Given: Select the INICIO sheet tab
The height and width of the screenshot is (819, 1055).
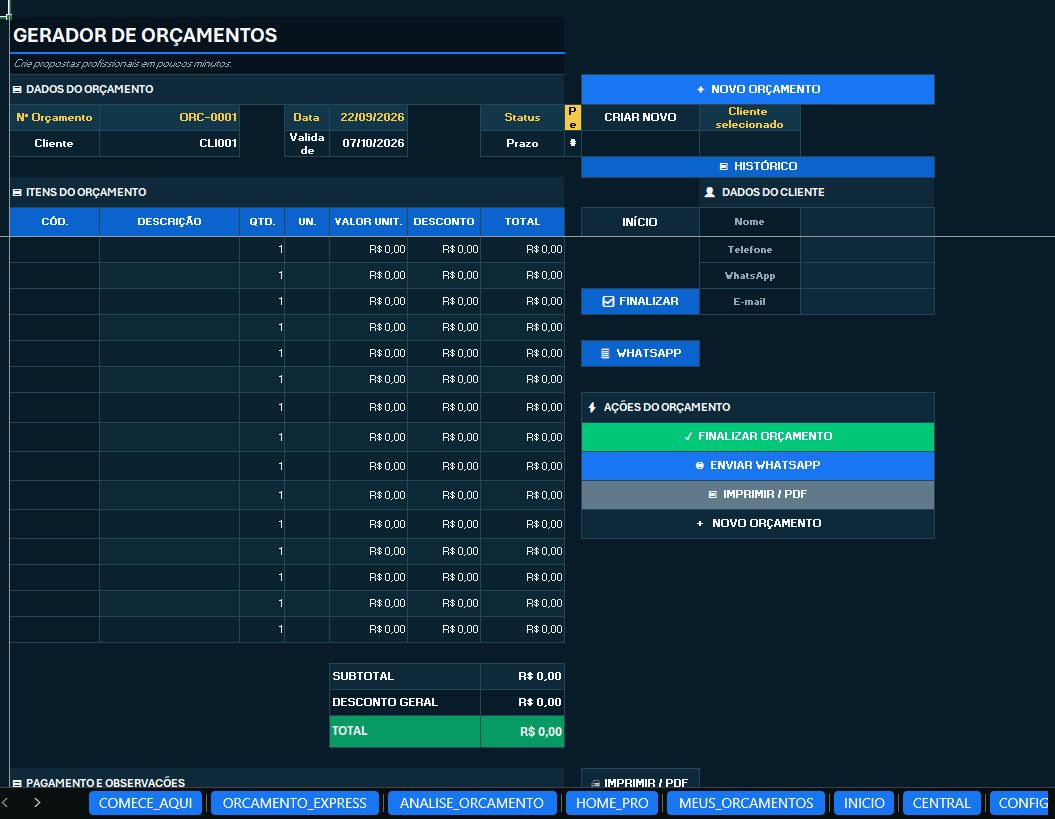Looking at the screenshot, I should pos(864,803).
